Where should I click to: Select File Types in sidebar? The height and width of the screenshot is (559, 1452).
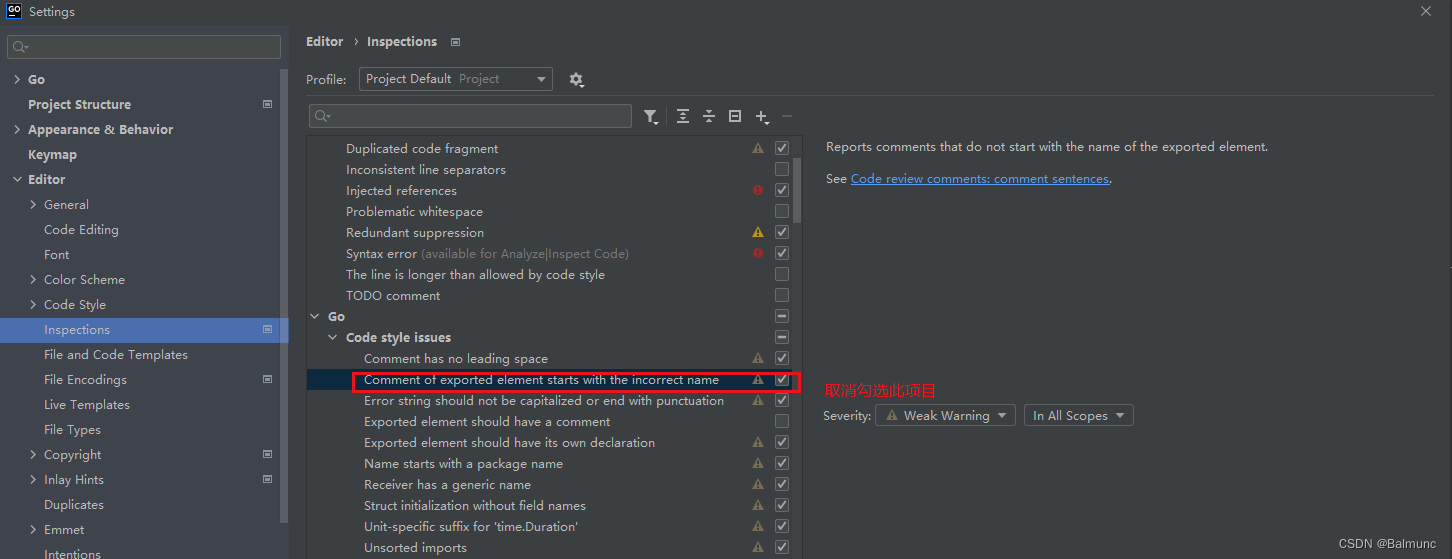coord(72,429)
